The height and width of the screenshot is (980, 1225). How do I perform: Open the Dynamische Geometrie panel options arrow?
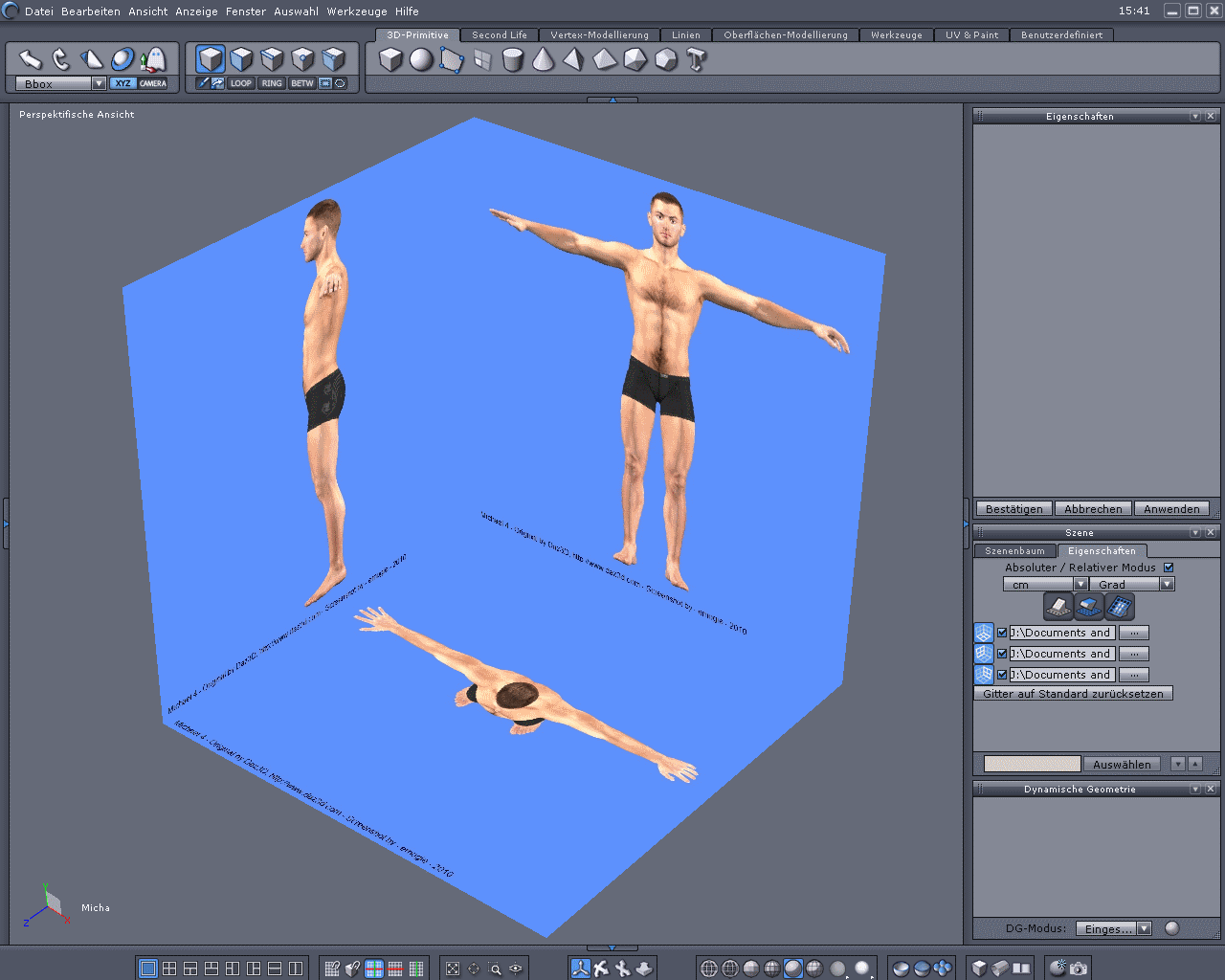tap(1195, 789)
